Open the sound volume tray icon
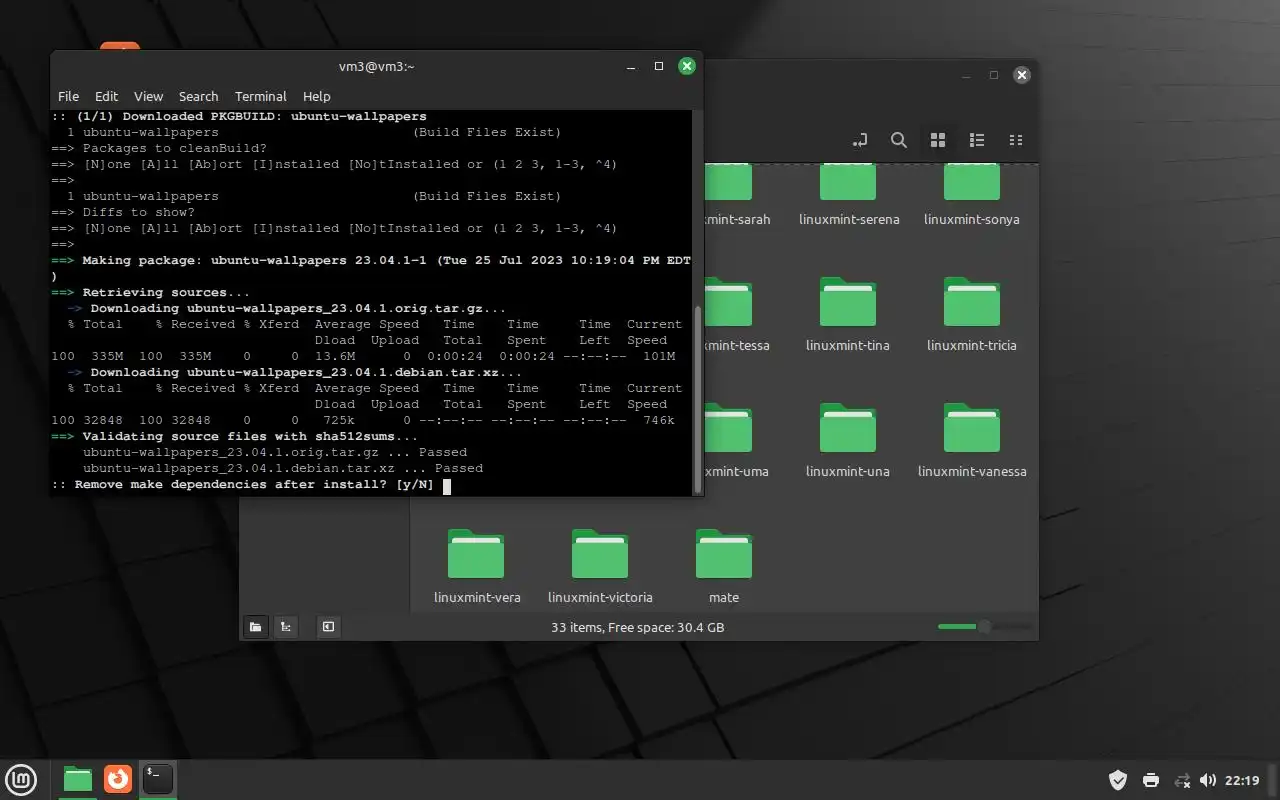The width and height of the screenshot is (1280, 800). (1208, 780)
